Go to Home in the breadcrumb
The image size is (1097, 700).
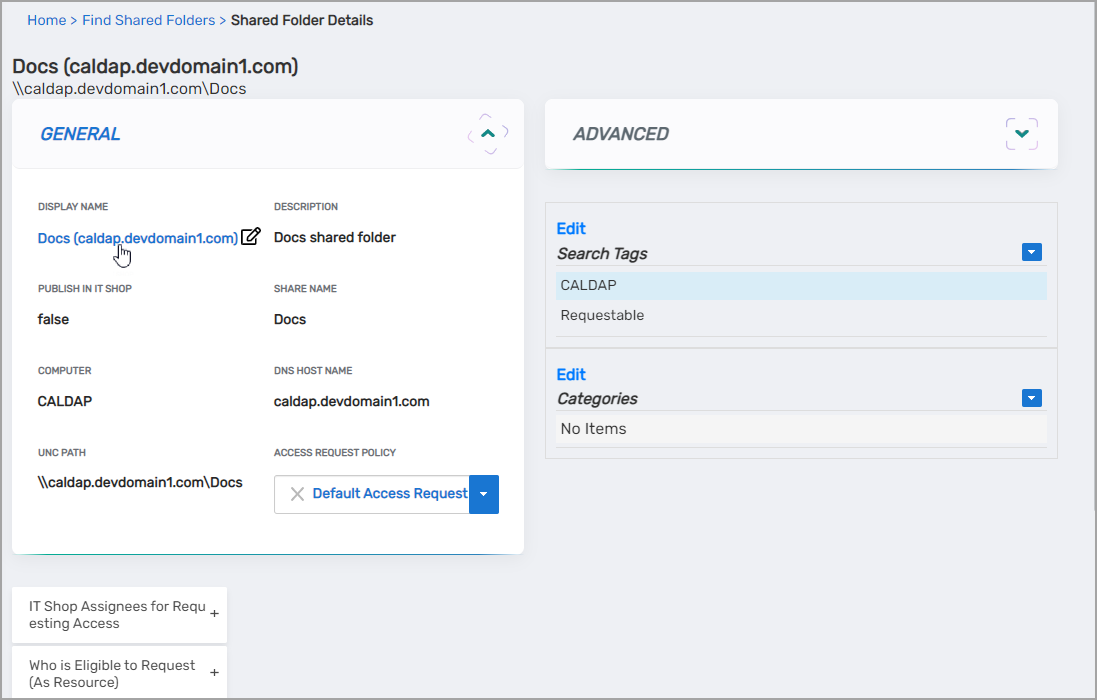[46, 20]
